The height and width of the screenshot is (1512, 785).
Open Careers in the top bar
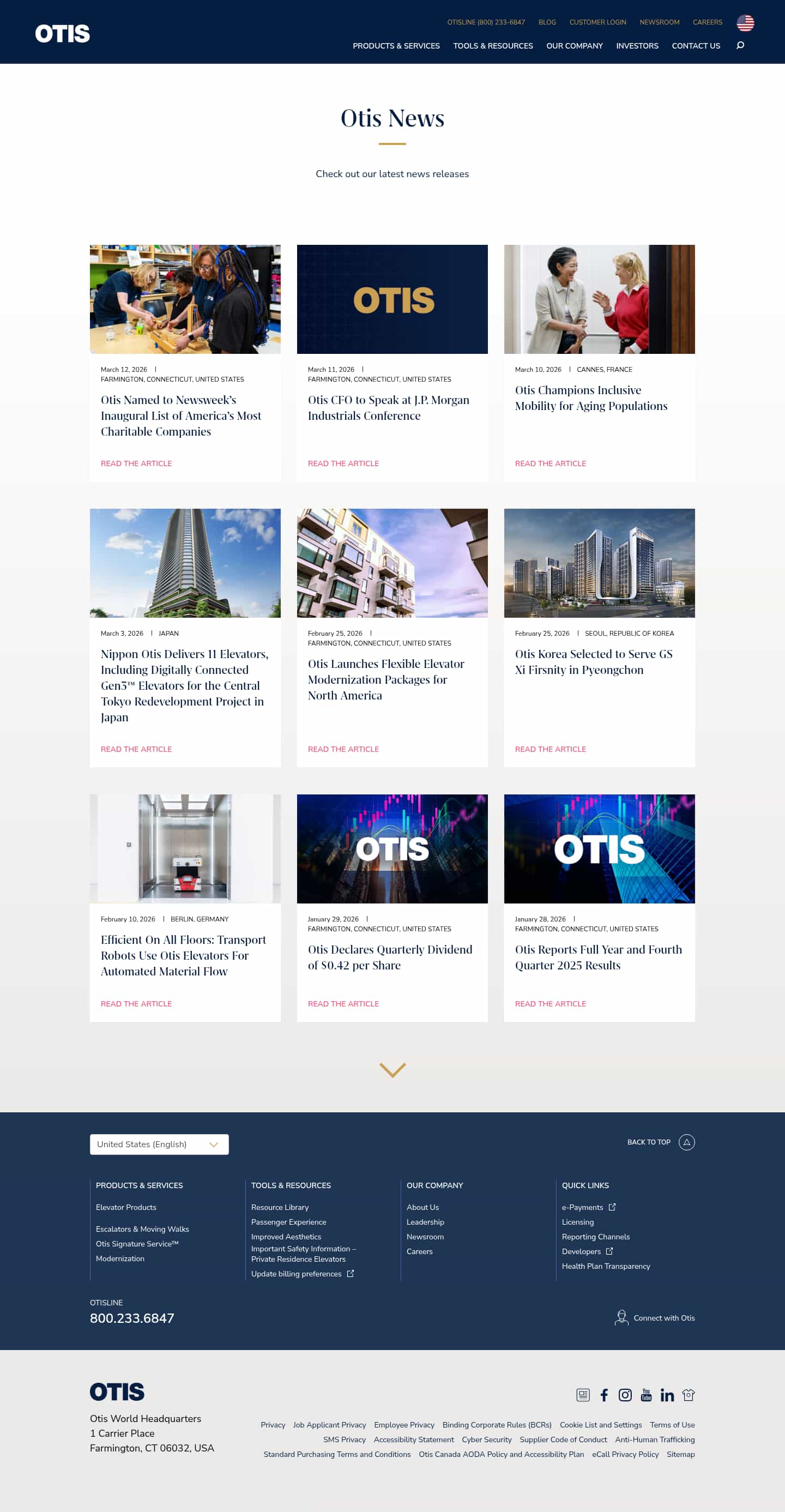pos(708,22)
